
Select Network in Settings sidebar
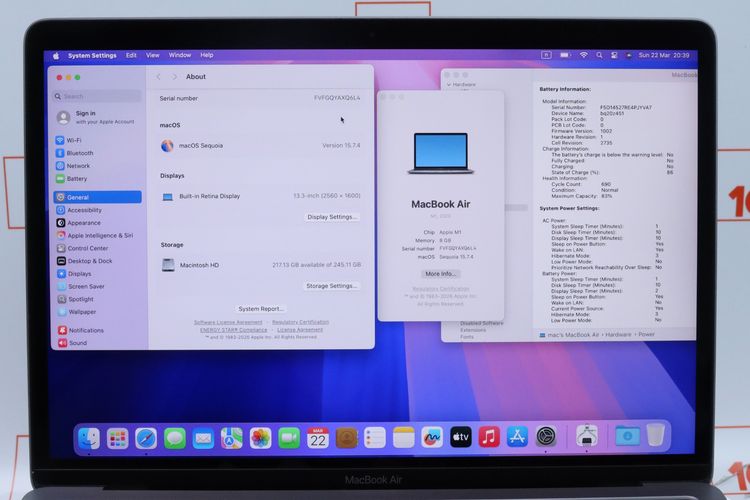[x=98, y=166]
